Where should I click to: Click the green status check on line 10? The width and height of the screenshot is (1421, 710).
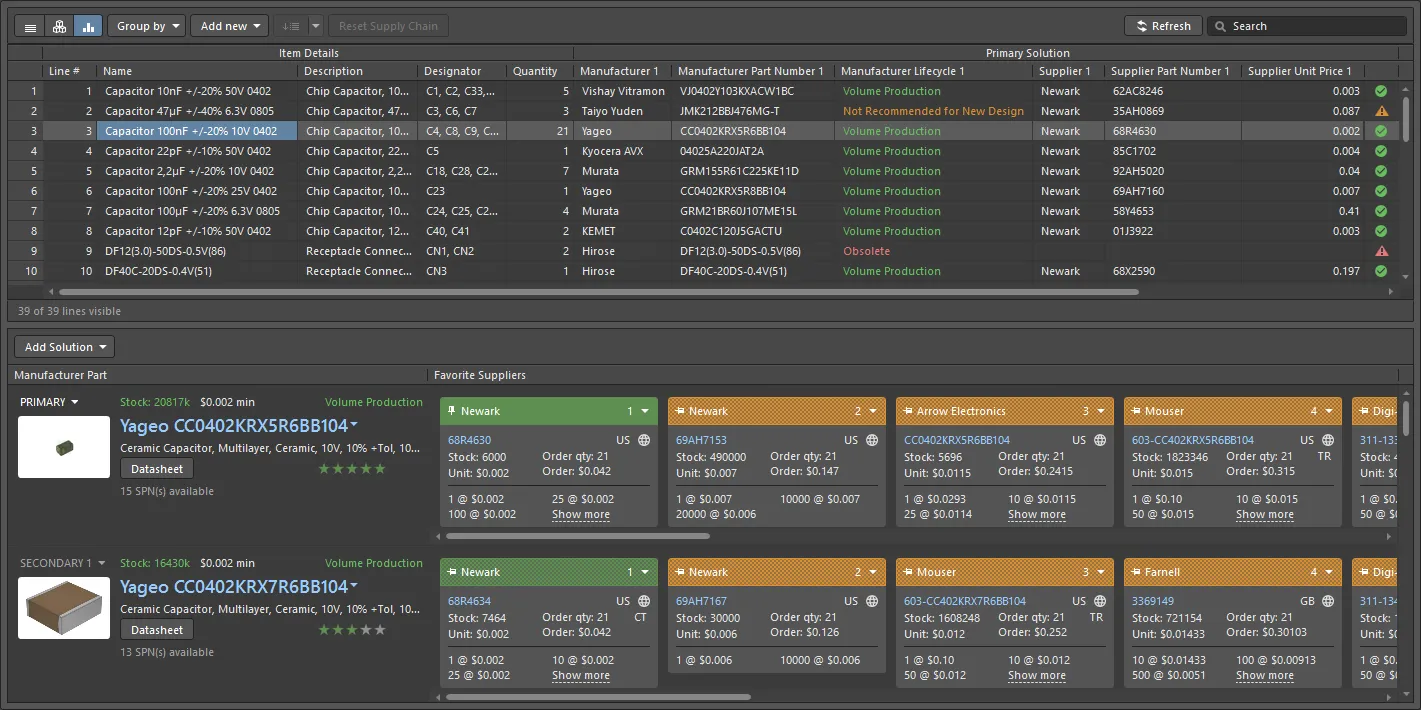click(1381, 271)
